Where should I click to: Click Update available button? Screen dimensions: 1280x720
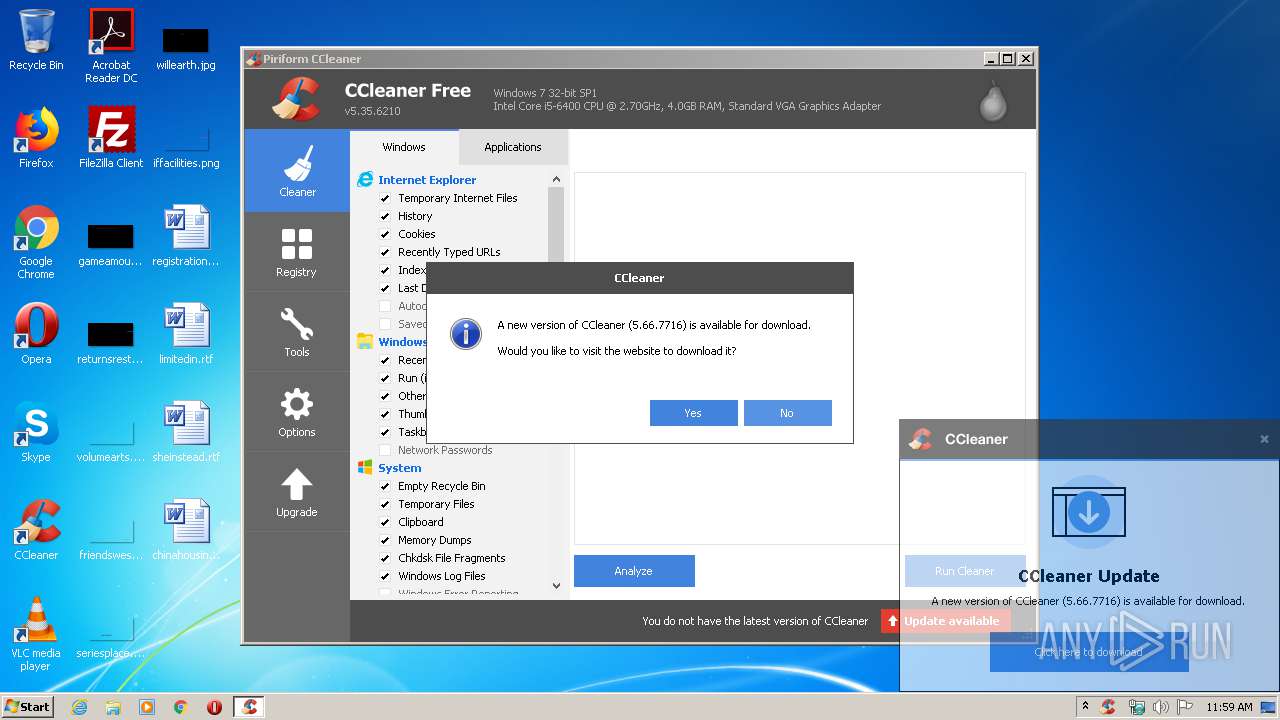pos(946,621)
